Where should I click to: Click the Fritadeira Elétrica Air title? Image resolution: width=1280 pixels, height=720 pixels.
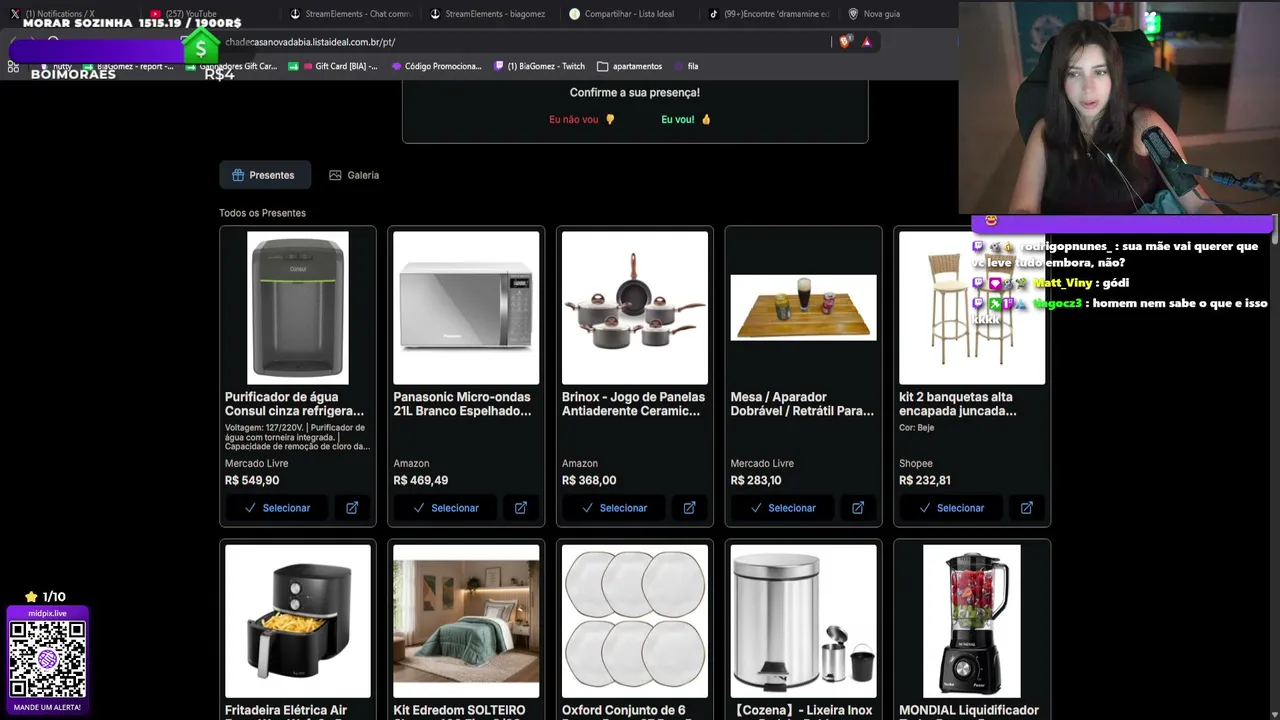pos(287,711)
